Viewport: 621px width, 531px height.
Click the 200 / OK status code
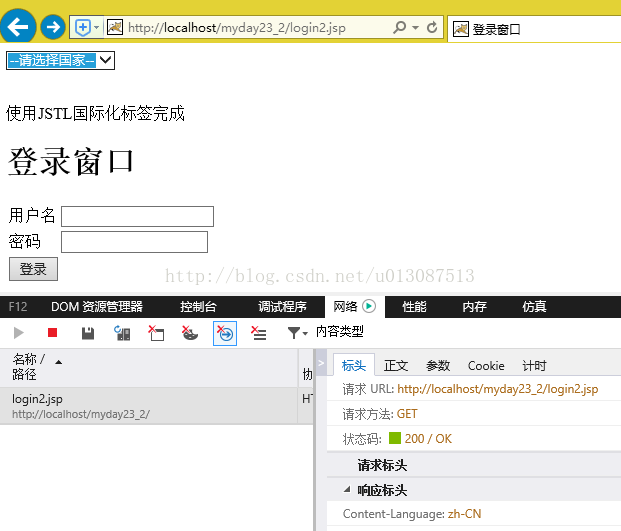[428, 439]
